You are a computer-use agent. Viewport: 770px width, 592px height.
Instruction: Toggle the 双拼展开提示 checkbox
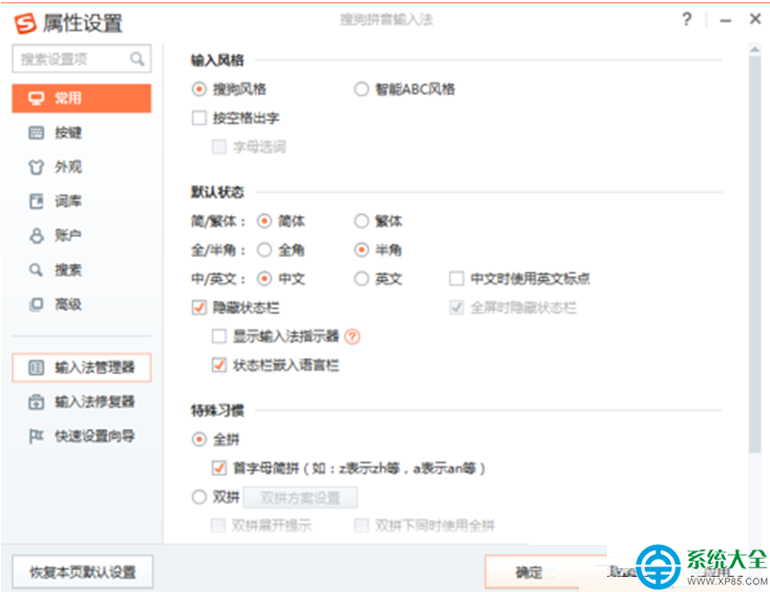[218, 526]
